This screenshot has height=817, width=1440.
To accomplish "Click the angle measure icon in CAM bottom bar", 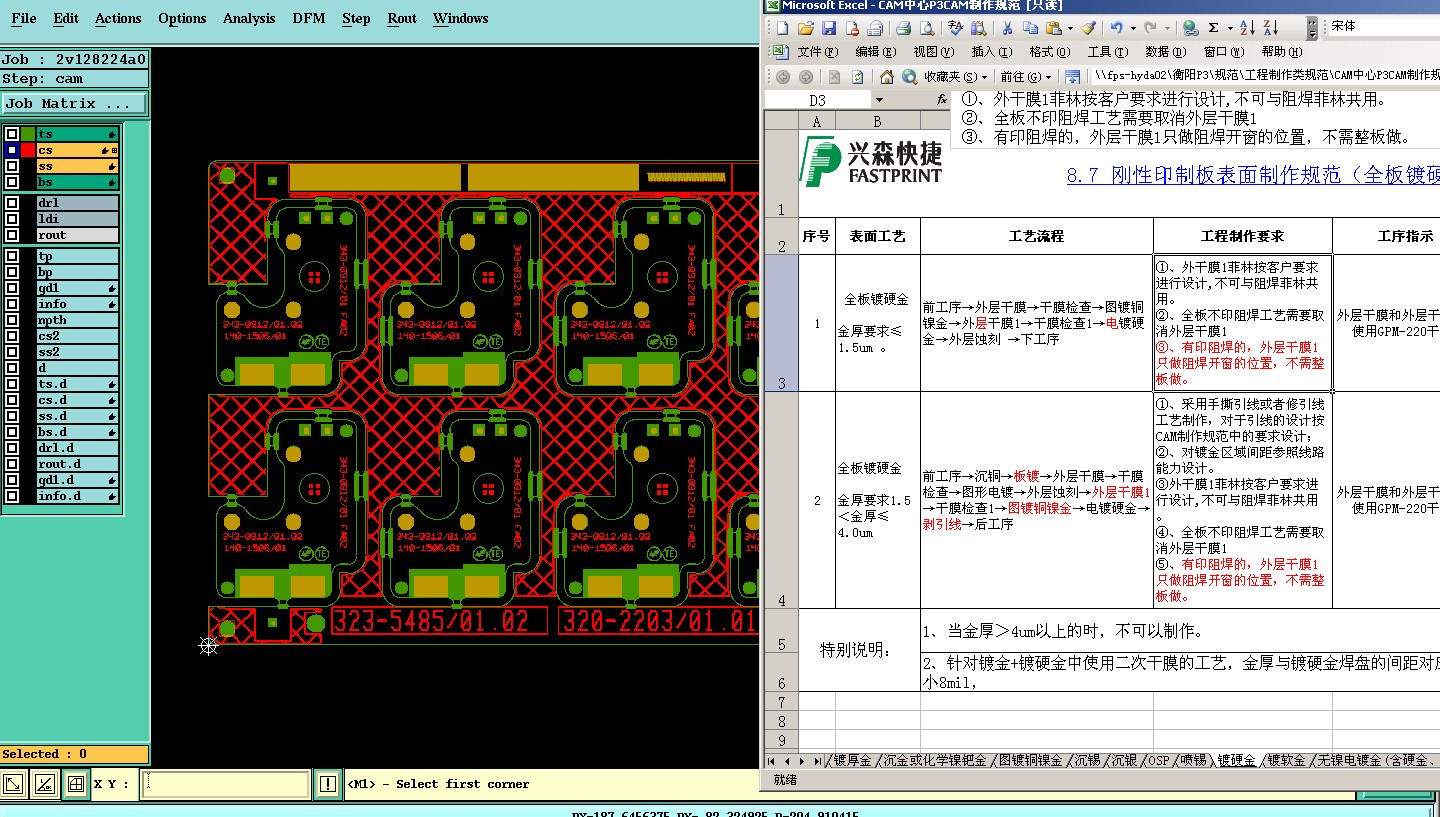I will tap(44, 784).
